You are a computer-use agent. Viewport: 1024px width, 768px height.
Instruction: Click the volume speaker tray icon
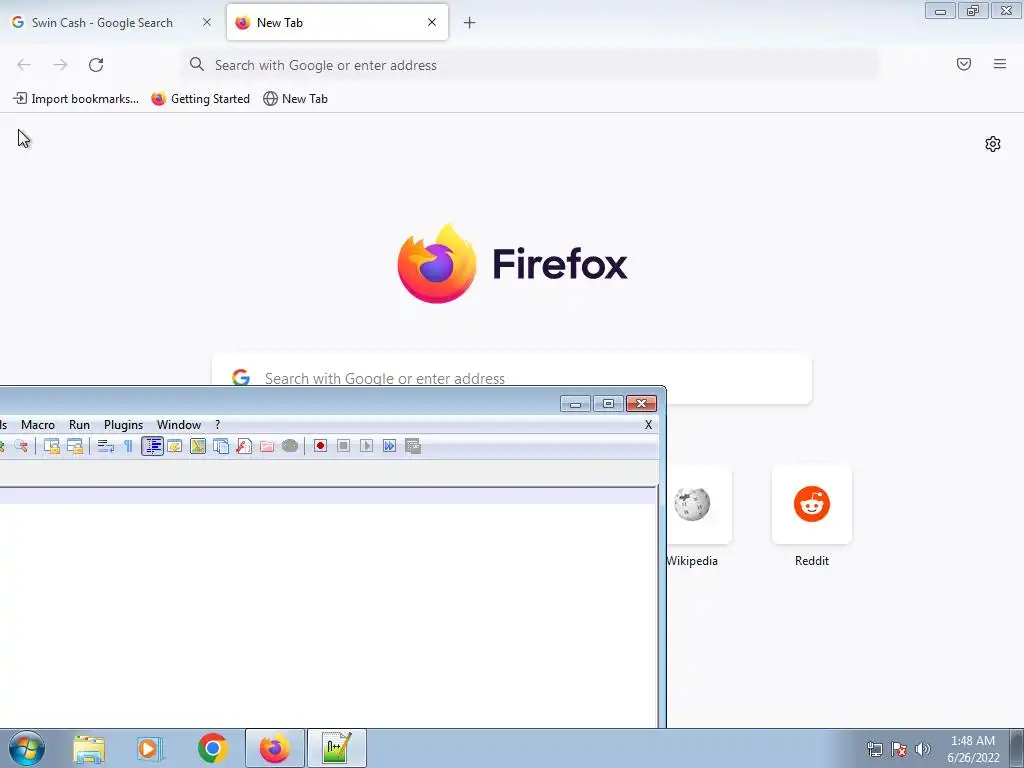point(922,749)
